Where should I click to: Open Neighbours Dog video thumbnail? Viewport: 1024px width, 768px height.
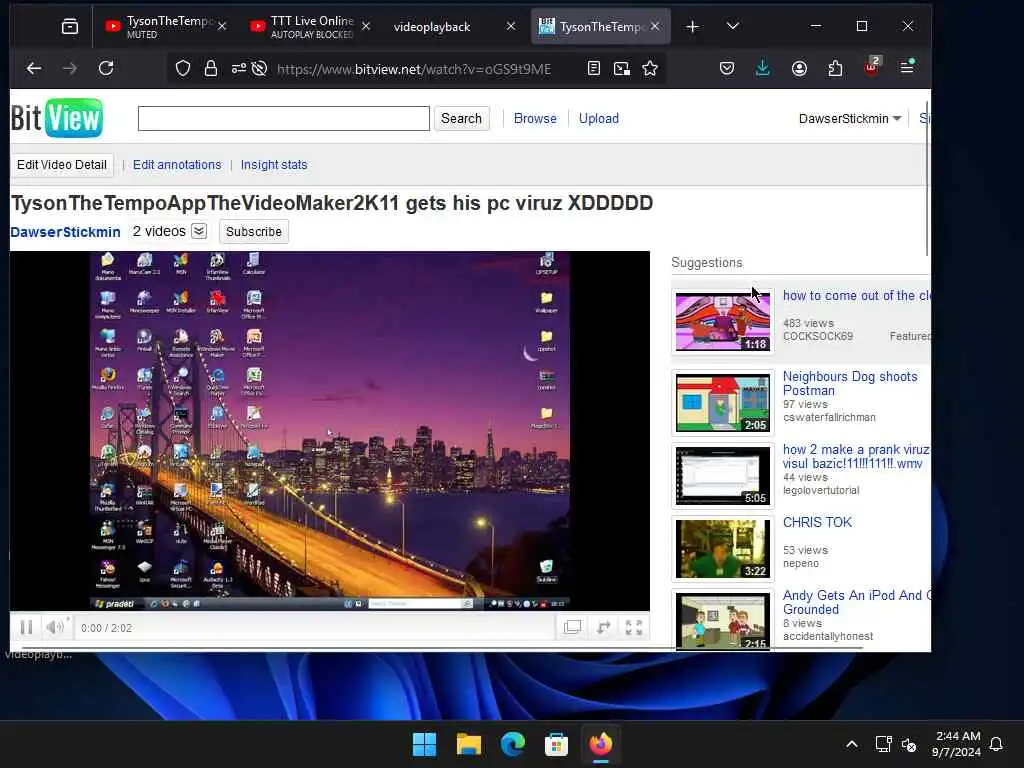pos(722,402)
